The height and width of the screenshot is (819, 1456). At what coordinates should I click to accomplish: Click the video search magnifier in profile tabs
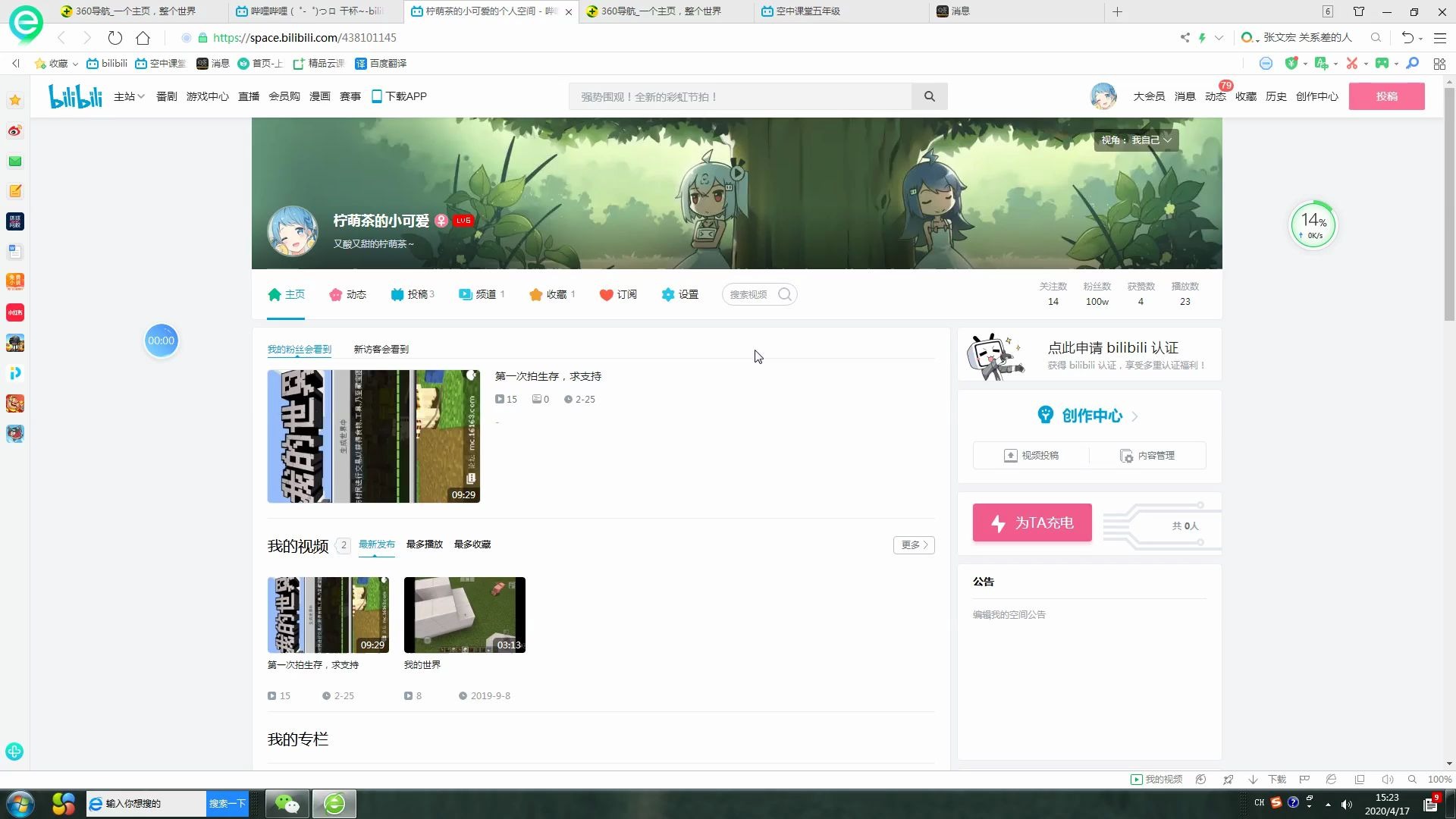tap(785, 294)
